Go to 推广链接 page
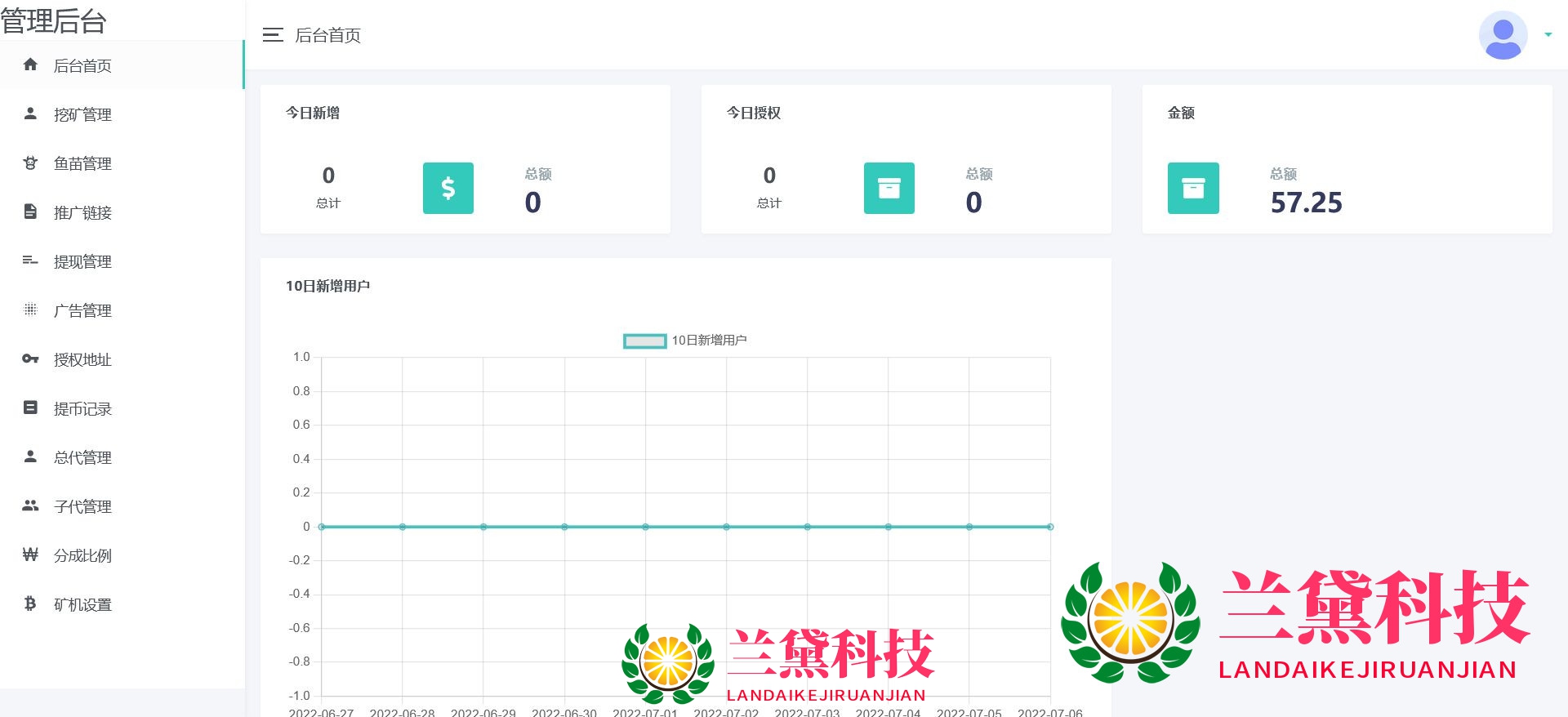The image size is (1568, 717). pyautogui.click(x=82, y=212)
